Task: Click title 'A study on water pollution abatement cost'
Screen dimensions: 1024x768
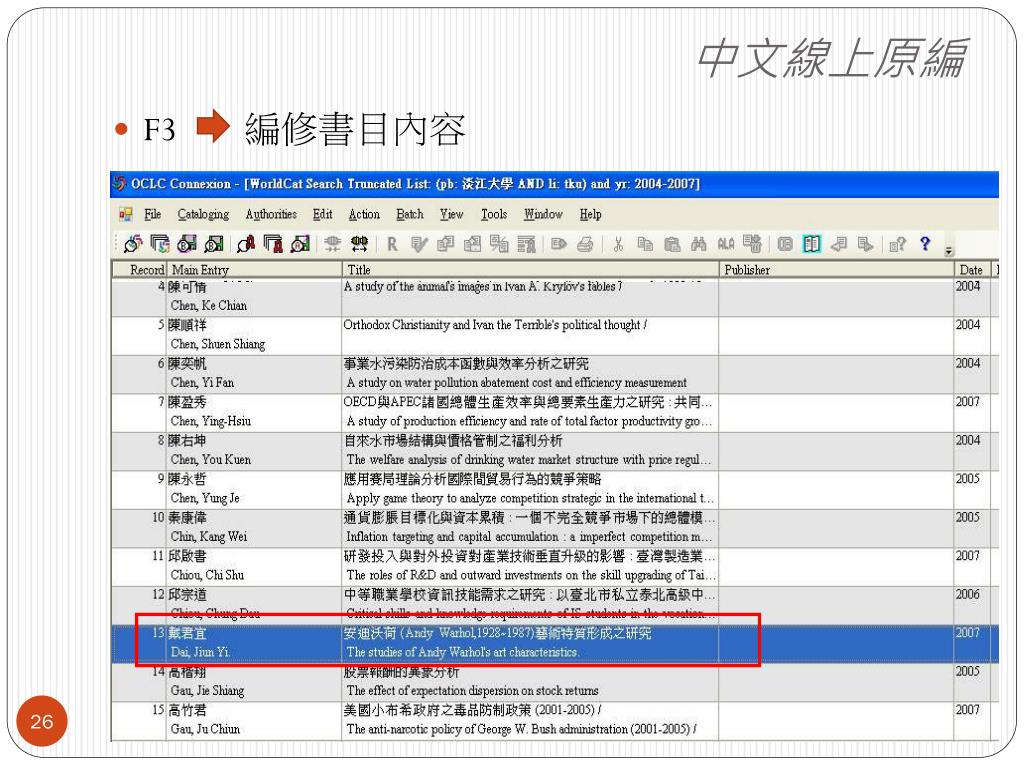Action: [517, 383]
